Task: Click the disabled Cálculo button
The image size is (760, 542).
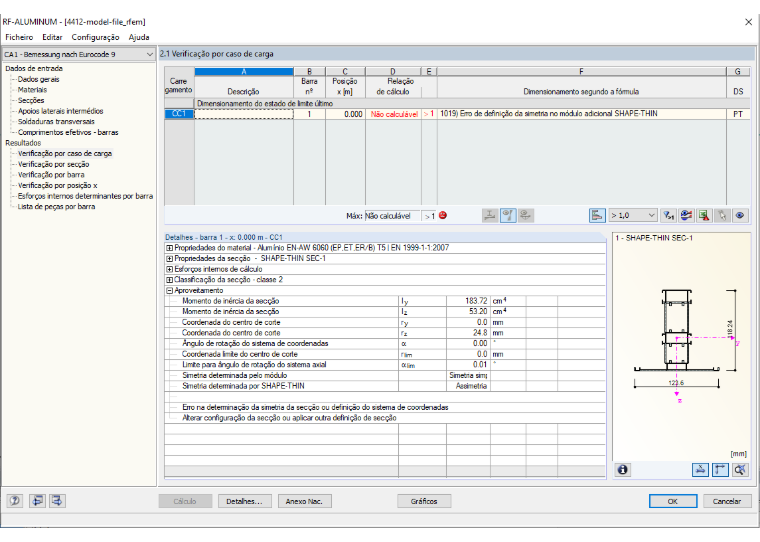Action: pyautogui.click(x=185, y=501)
